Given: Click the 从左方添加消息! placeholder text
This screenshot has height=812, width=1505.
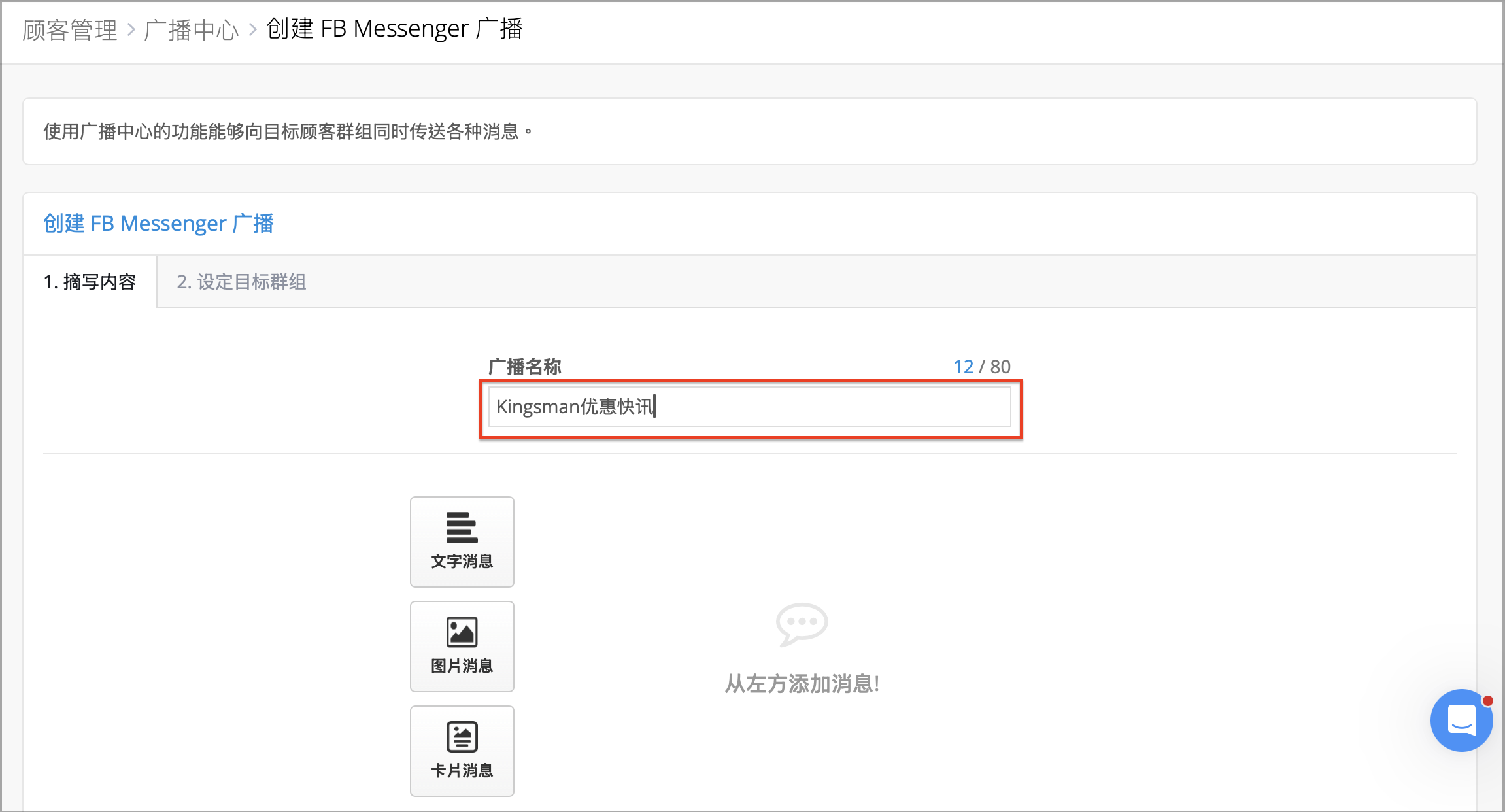Looking at the screenshot, I should tap(802, 684).
